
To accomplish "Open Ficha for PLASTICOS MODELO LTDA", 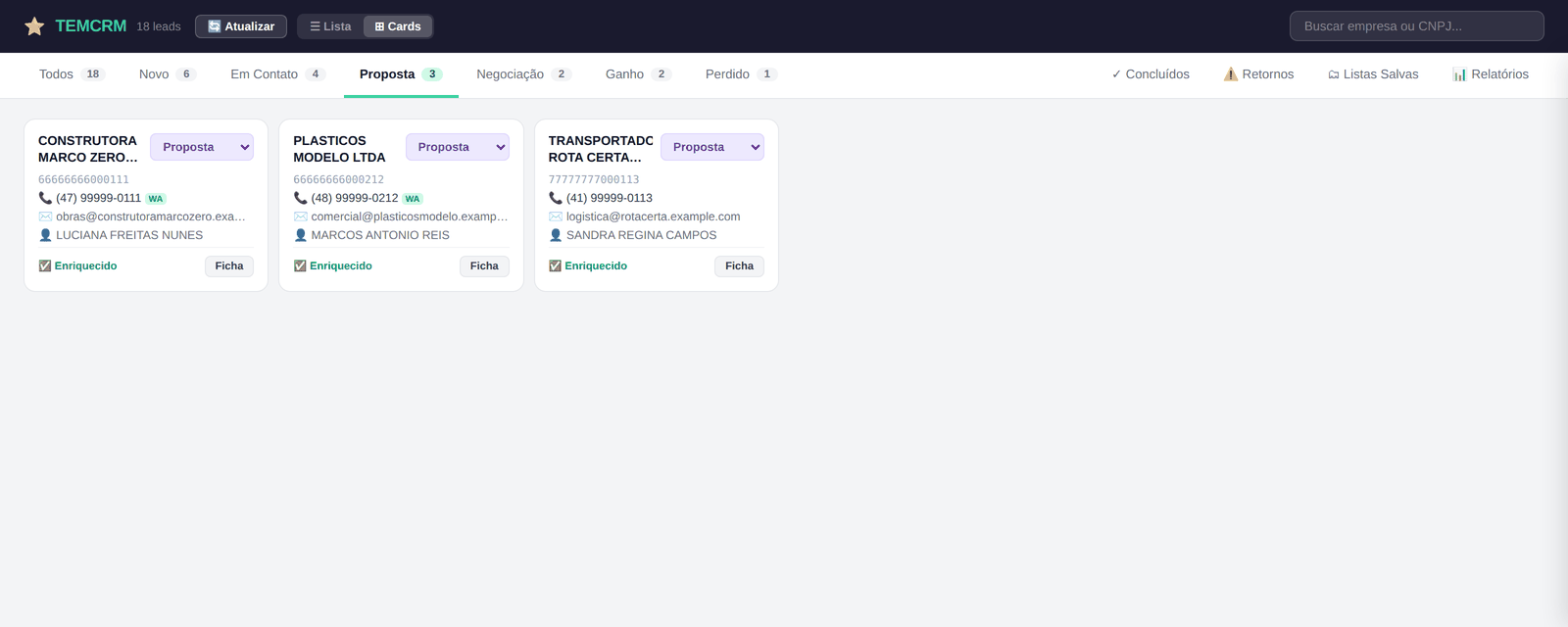I will 484,266.
